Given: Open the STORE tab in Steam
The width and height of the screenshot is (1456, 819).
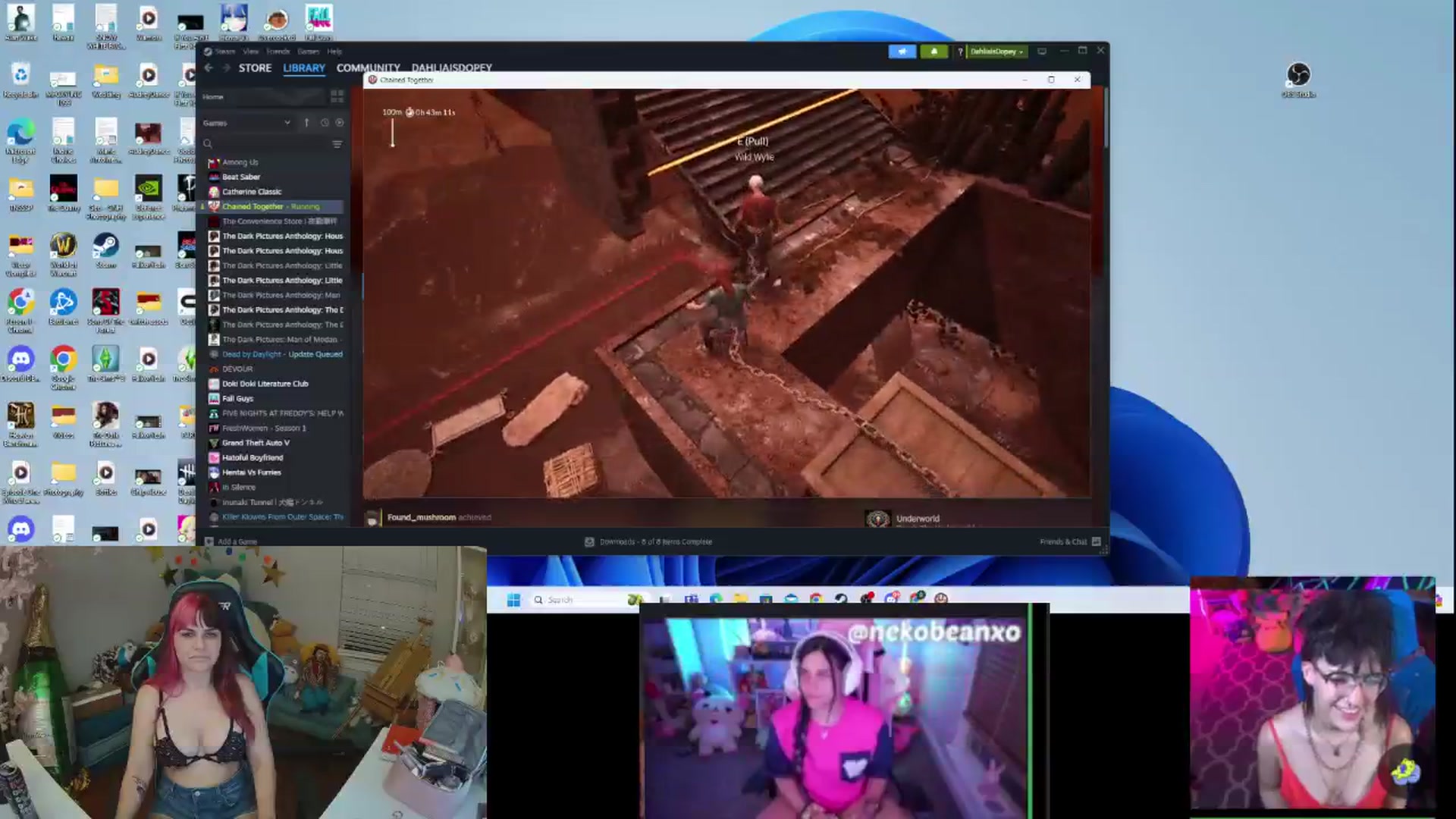Looking at the screenshot, I should point(255,68).
